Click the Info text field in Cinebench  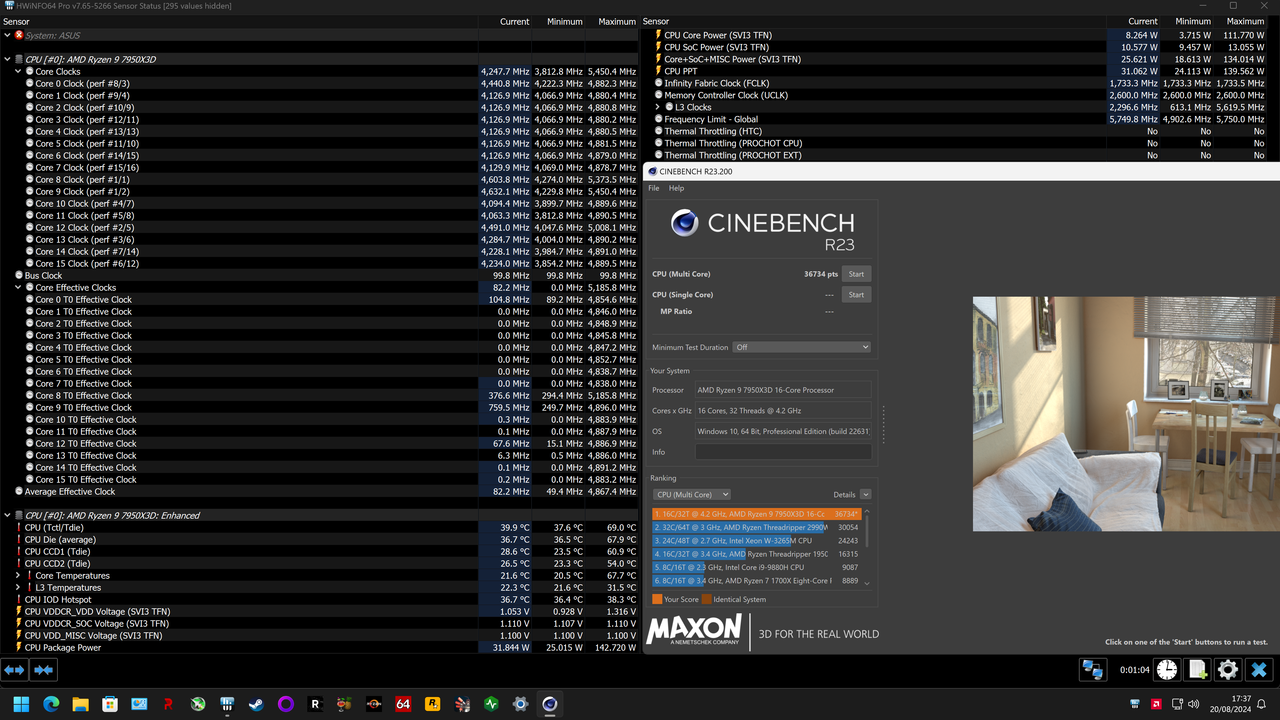pyautogui.click(x=783, y=452)
